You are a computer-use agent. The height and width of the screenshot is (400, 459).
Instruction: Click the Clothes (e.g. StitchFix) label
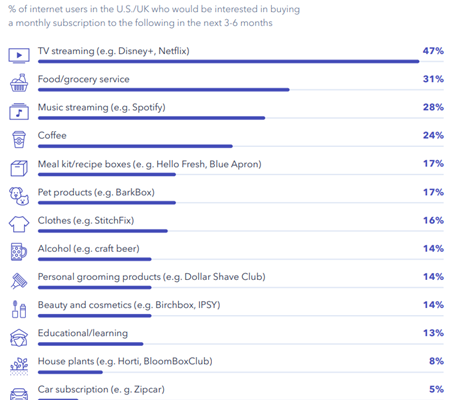pyautogui.click(x=86, y=221)
